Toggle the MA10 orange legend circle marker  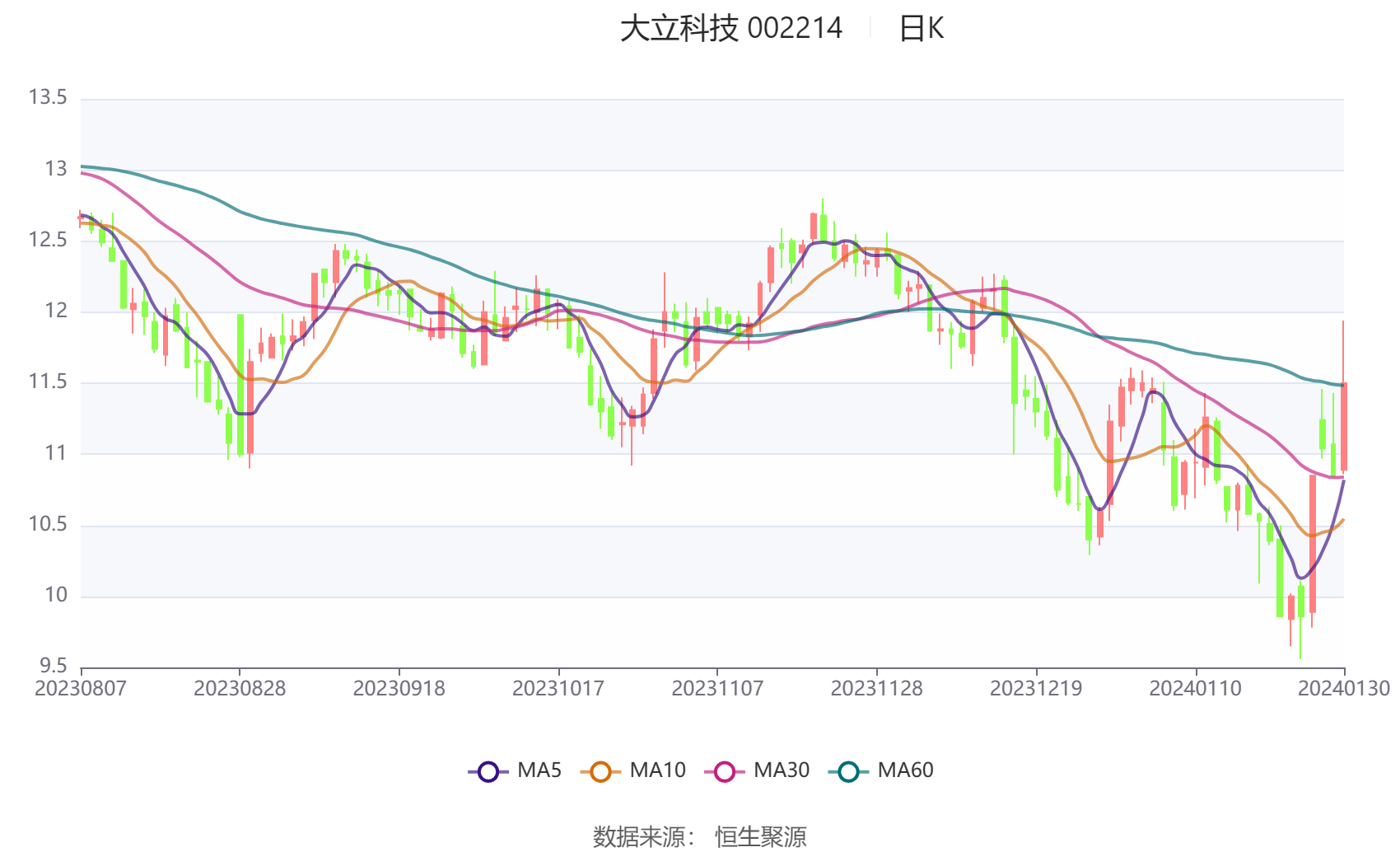coord(600,771)
